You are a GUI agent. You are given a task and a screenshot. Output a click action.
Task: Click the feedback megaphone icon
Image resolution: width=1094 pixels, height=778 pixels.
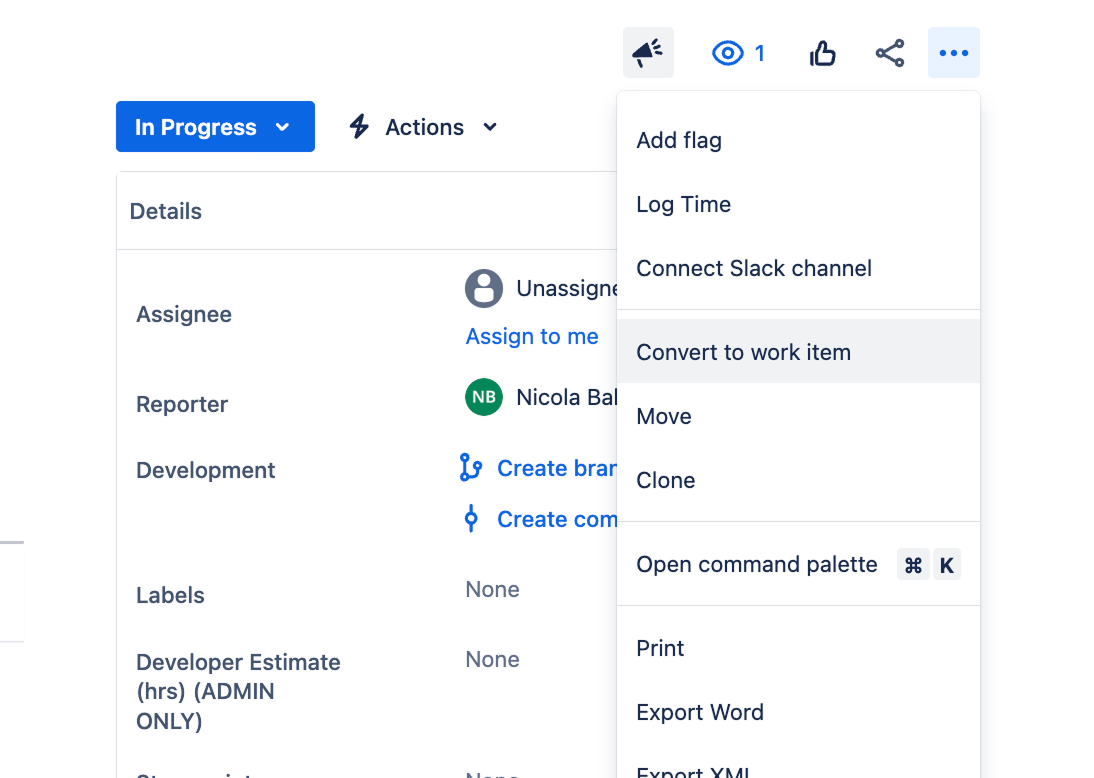(647, 52)
